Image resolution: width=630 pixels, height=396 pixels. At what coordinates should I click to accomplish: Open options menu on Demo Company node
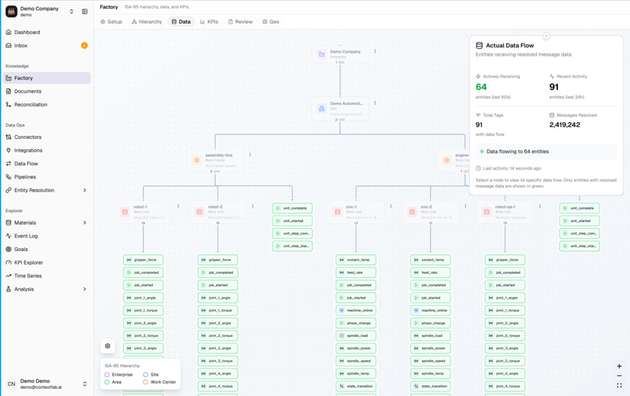coord(375,51)
